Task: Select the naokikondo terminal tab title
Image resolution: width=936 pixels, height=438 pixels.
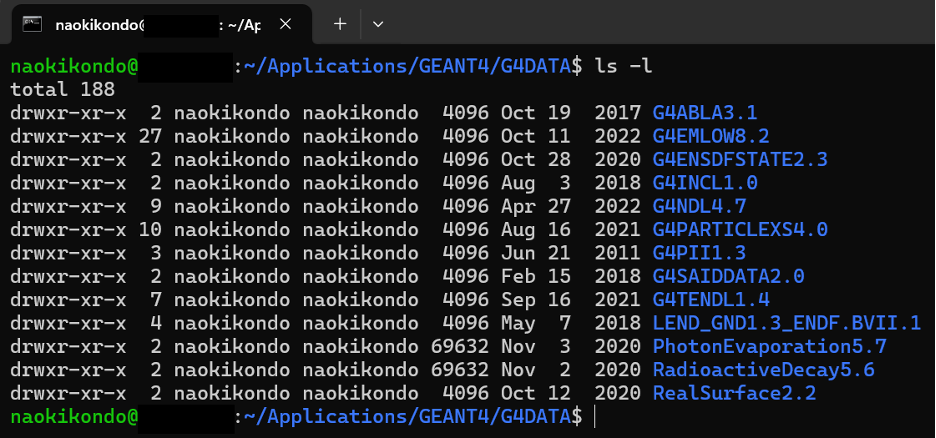Action: tap(158, 25)
